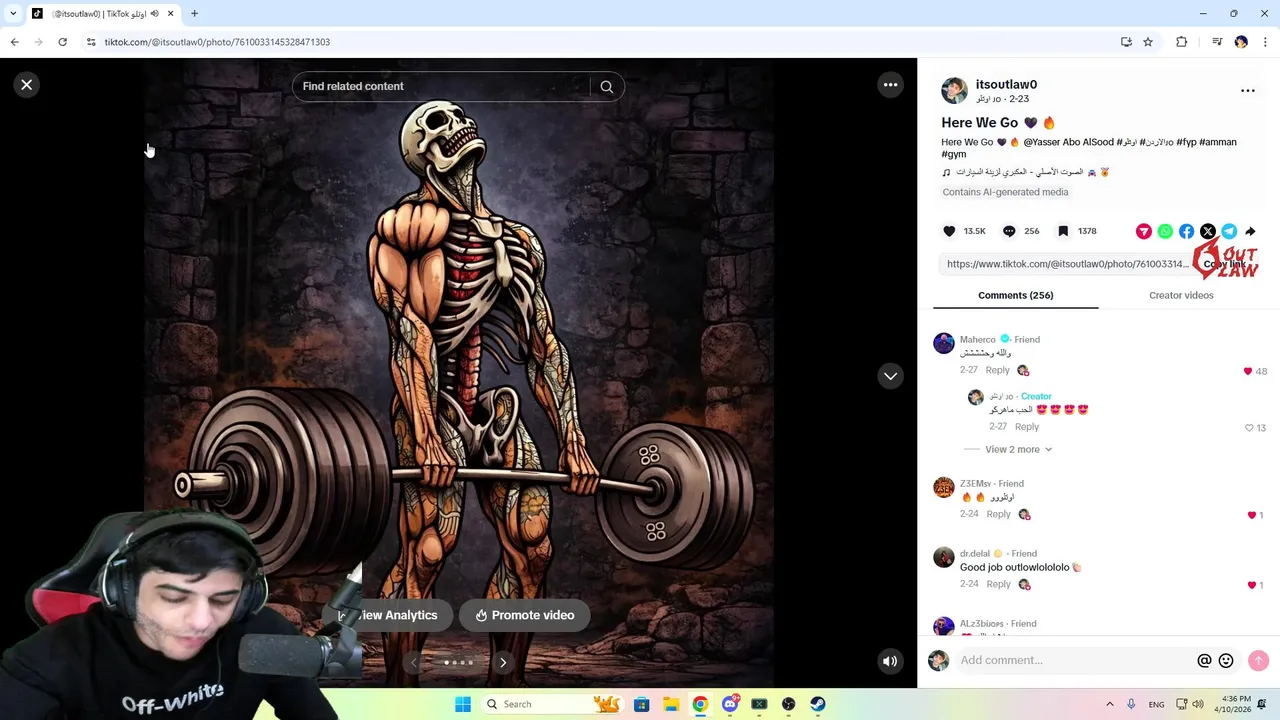This screenshot has width=1280, height=720.
Task: Go back in Chrome
Action: pyautogui.click(x=14, y=42)
